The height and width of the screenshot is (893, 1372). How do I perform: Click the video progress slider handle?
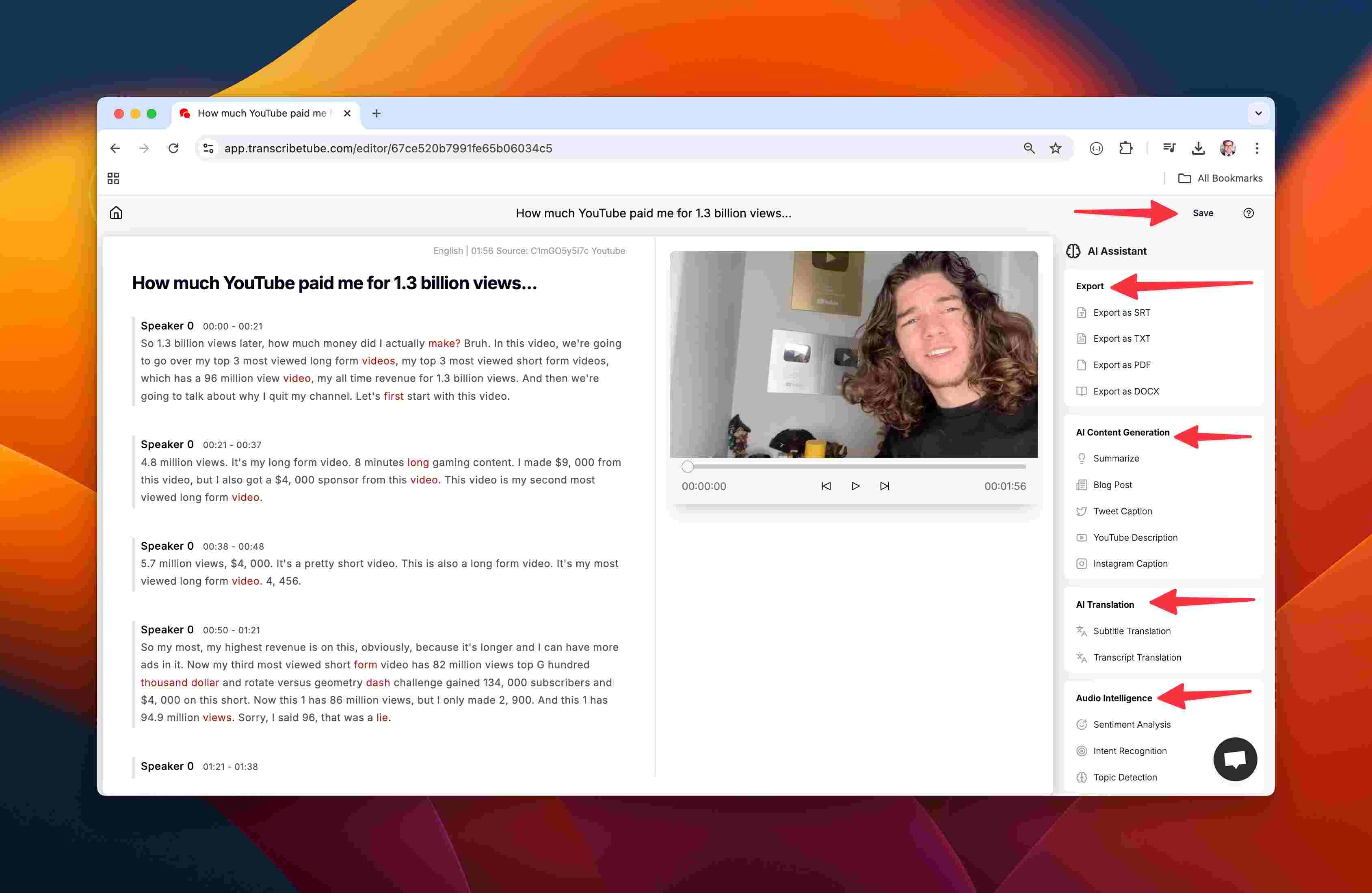(687, 466)
